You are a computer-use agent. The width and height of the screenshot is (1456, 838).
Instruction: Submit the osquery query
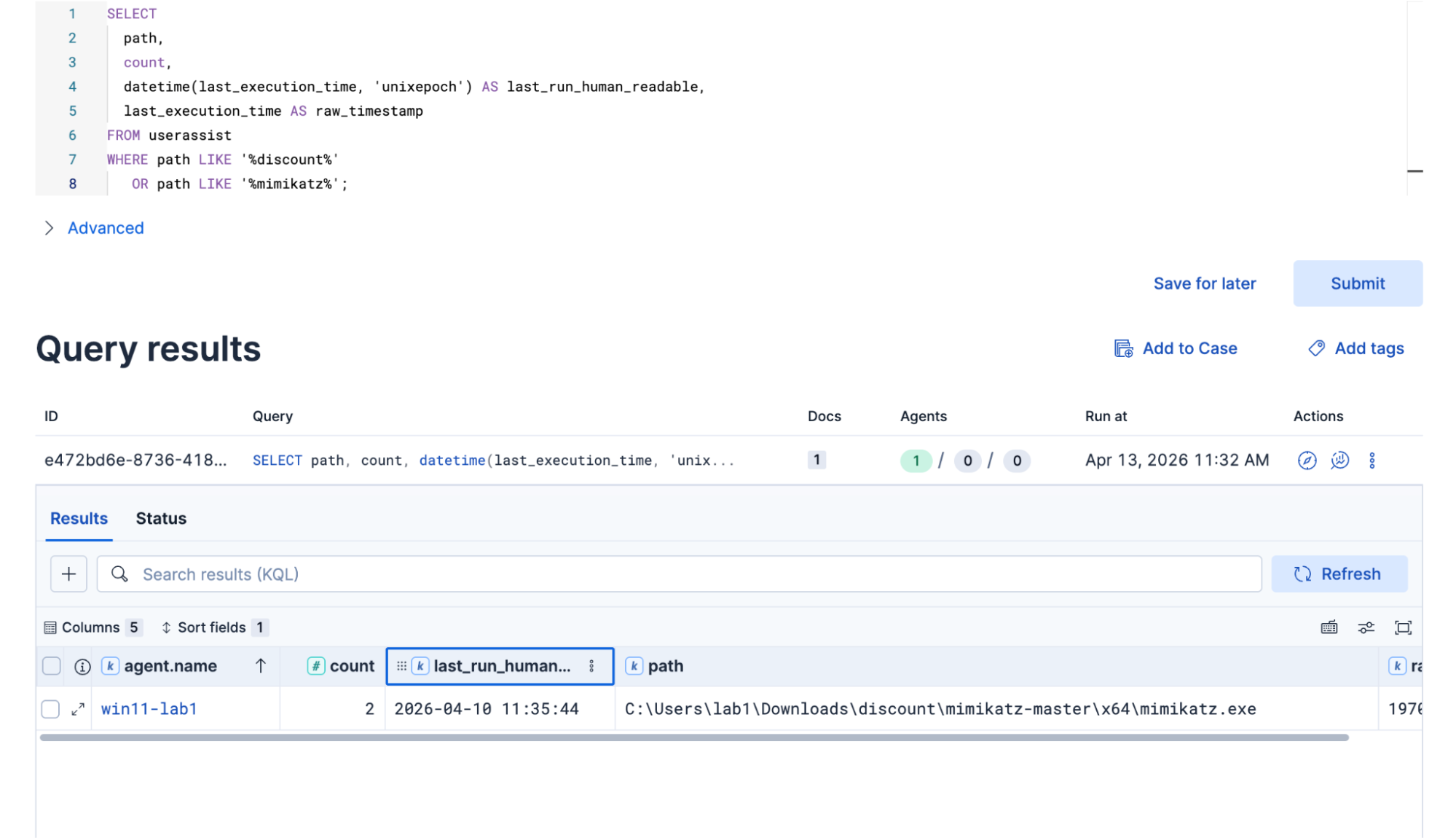pos(1358,283)
